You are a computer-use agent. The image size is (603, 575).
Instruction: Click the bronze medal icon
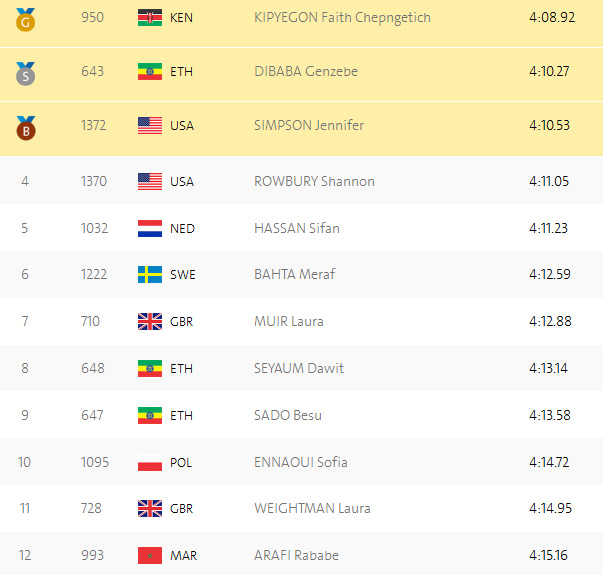click(25, 126)
